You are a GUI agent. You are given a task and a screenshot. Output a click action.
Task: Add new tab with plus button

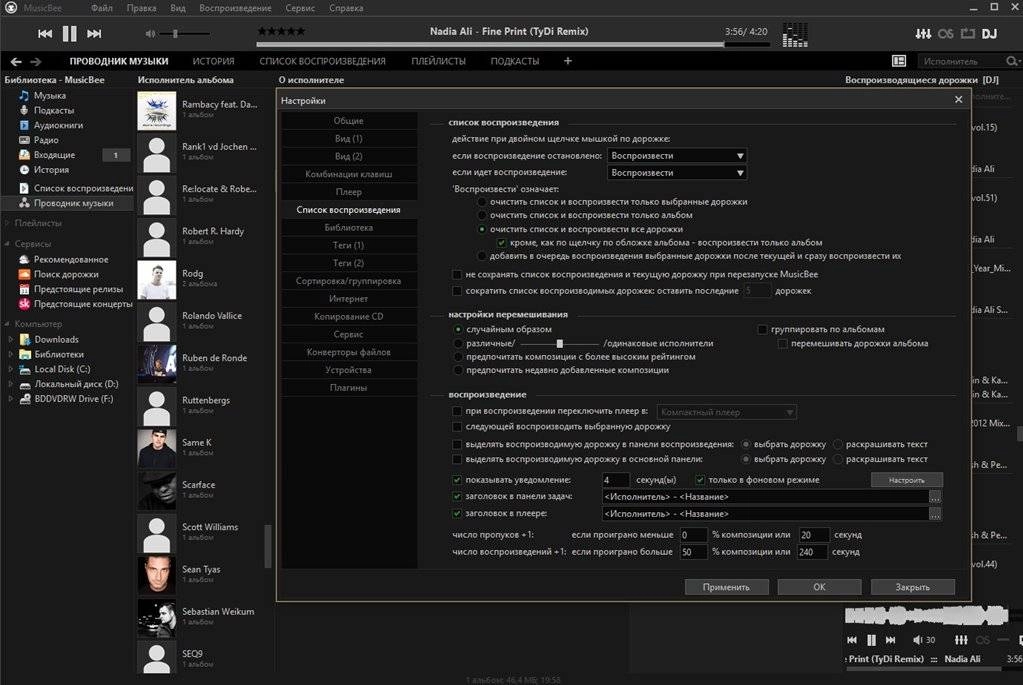568,61
